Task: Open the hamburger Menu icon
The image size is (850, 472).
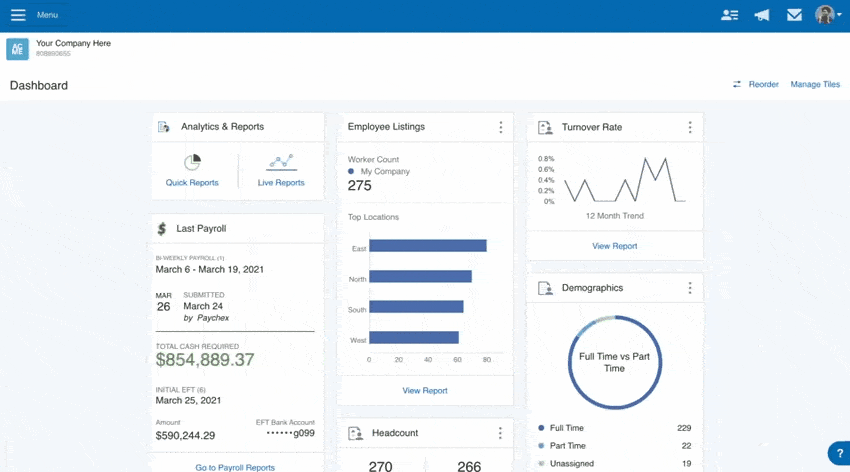Action: pyautogui.click(x=18, y=15)
